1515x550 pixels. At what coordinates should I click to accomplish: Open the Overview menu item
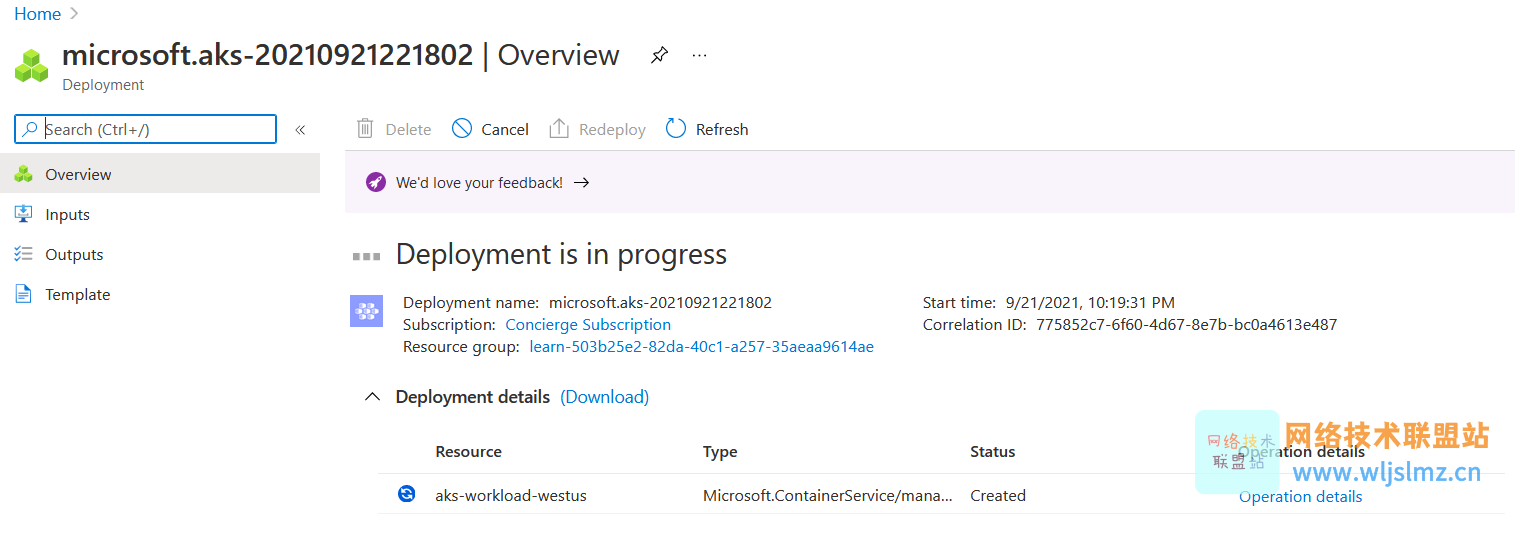pos(160,174)
